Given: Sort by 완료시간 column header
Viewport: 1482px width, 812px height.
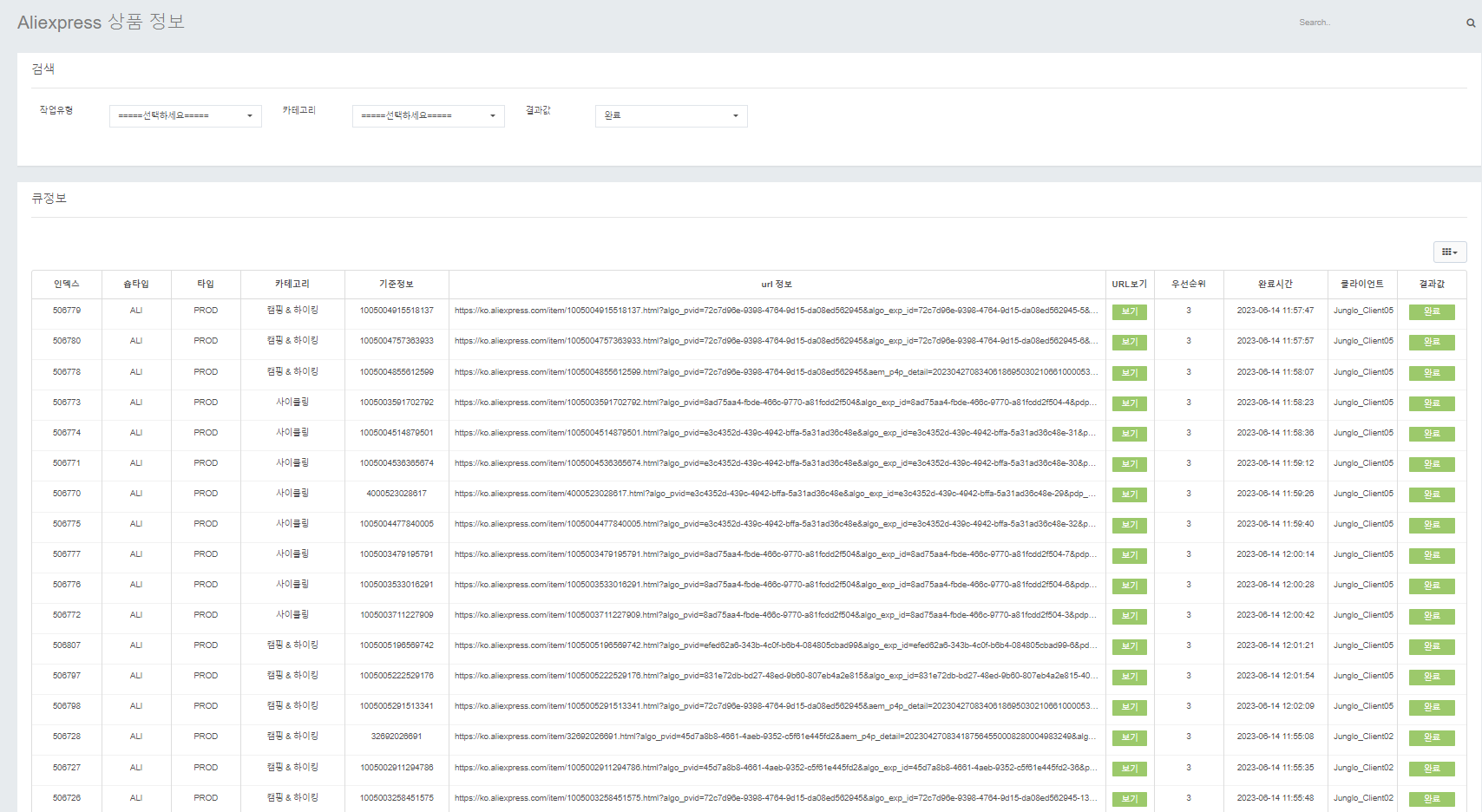Looking at the screenshot, I should tap(1275, 284).
